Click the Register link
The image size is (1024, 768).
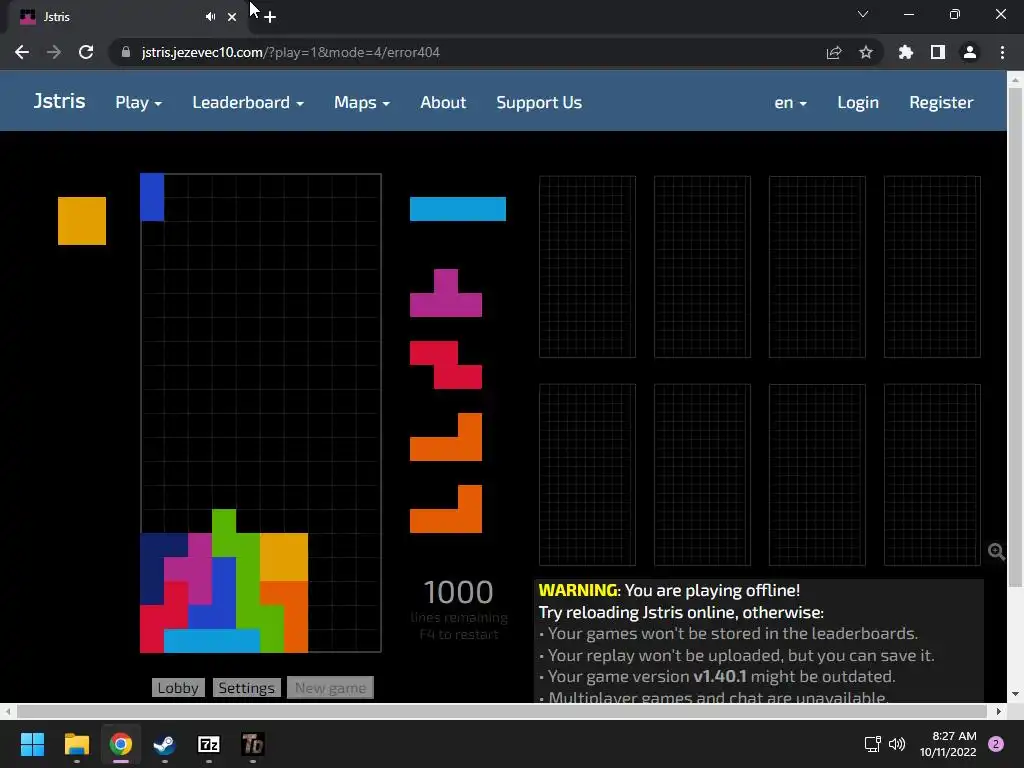[x=941, y=103]
